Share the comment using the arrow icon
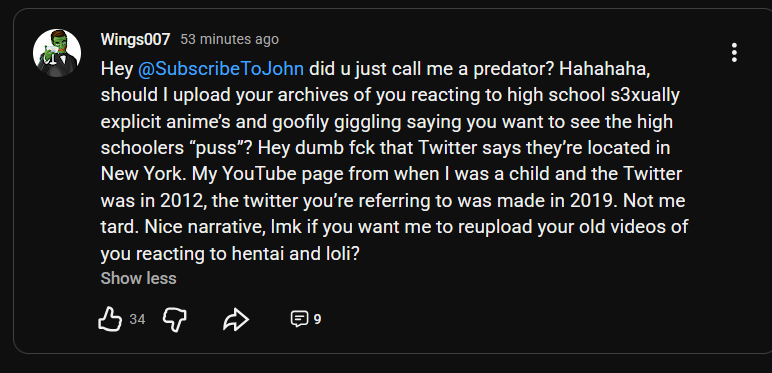The image size is (772, 373). click(236, 319)
